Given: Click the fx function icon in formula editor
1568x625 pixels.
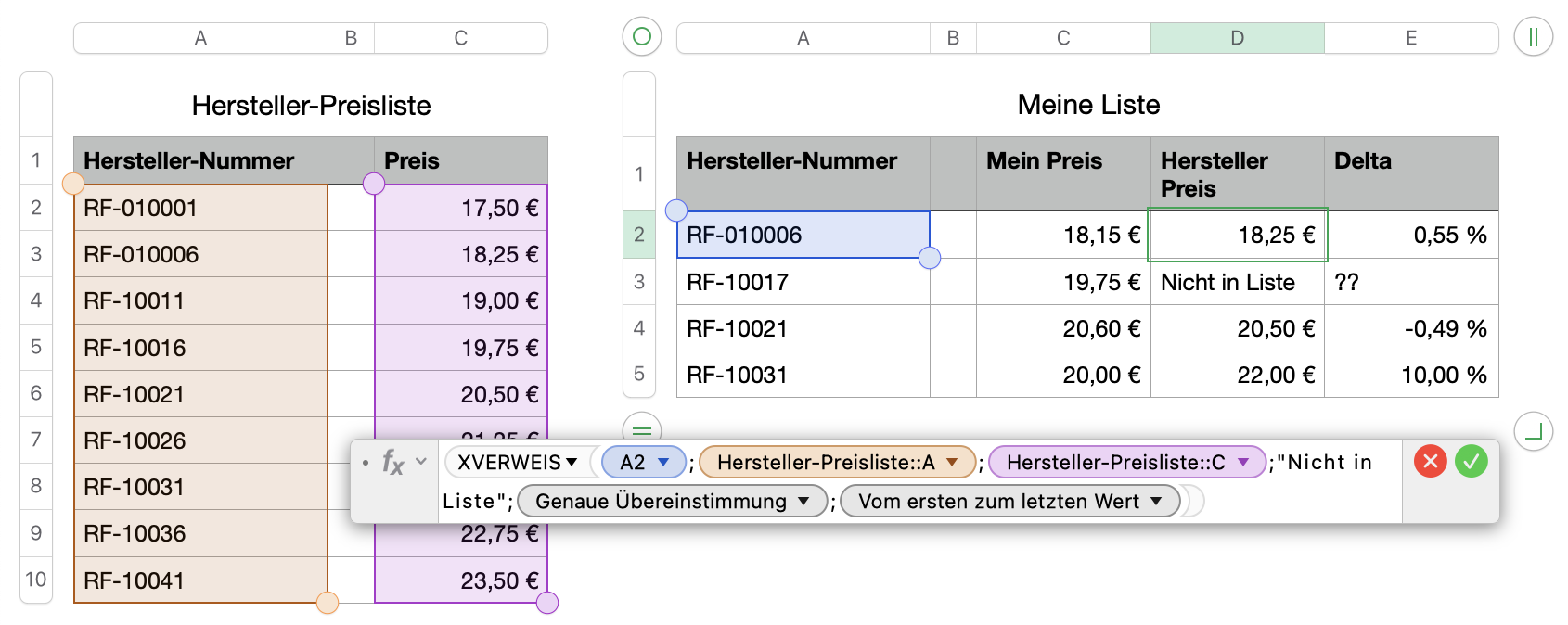Looking at the screenshot, I should (x=393, y=462).
